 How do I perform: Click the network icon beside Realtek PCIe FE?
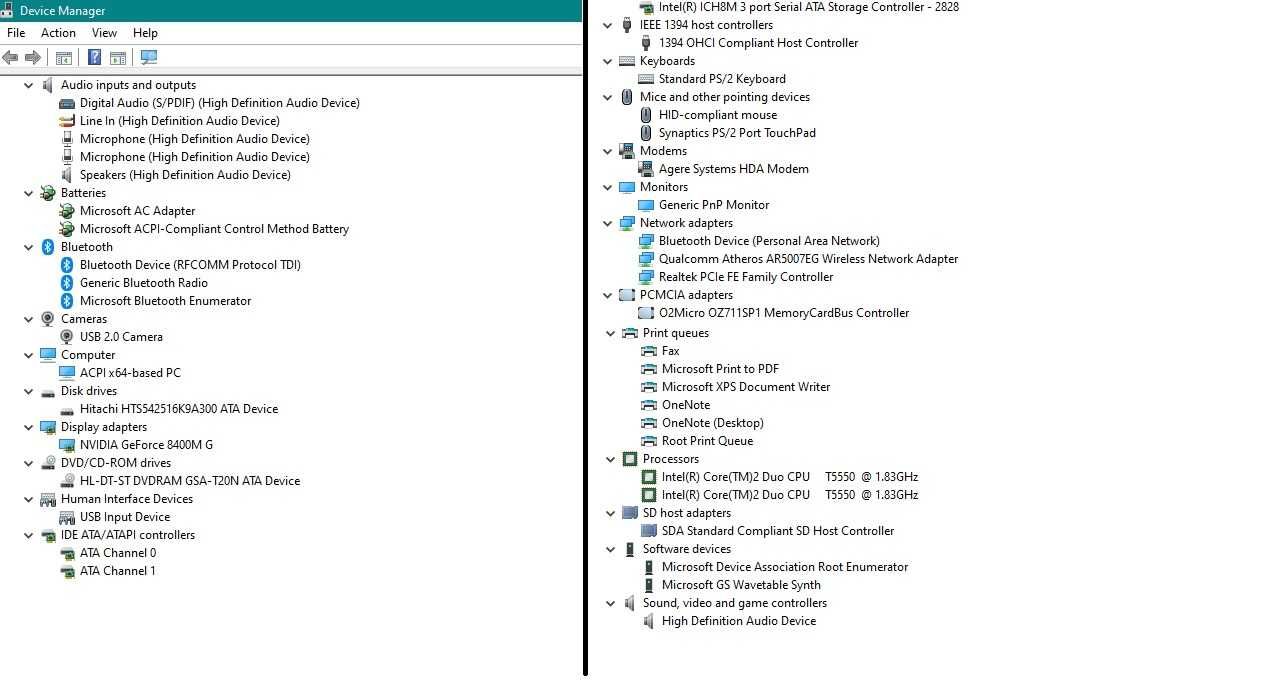[x=646, y=277]
